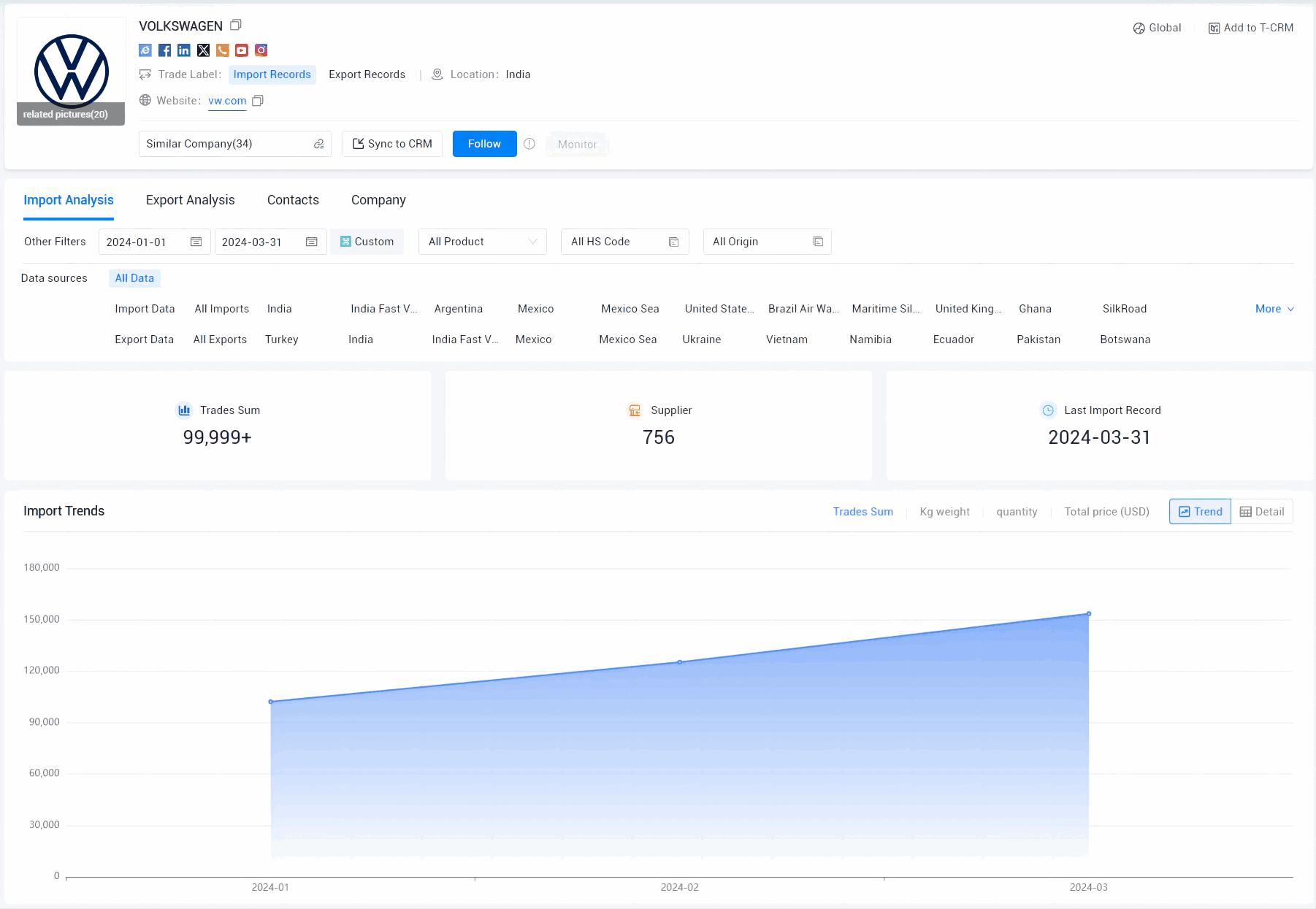Open the Similar Company(34) dropdown
This screenshot has height=909, width=1316.
[234, 144]
